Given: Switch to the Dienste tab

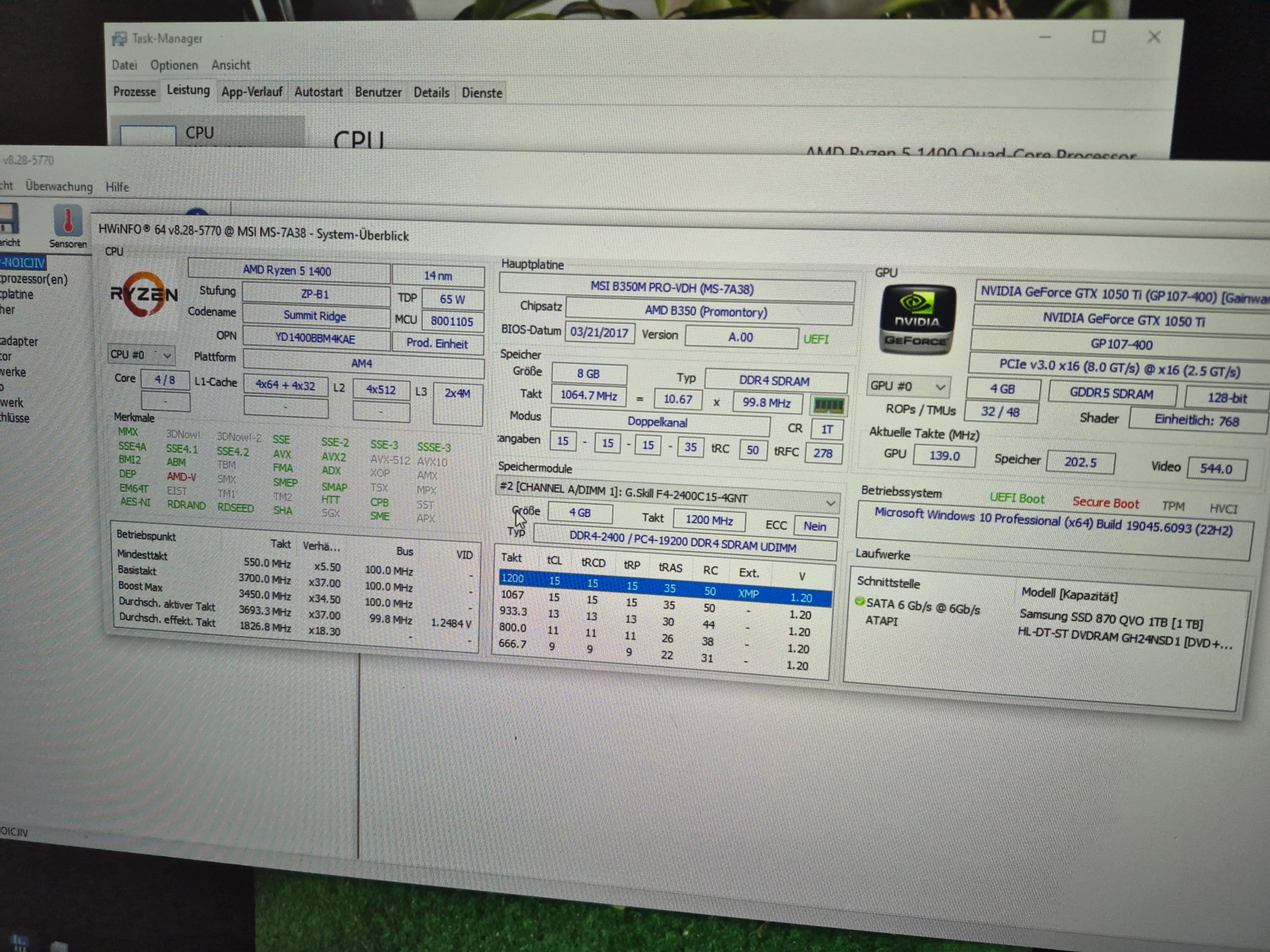Looking at the screenshot, I should point(482,93).
